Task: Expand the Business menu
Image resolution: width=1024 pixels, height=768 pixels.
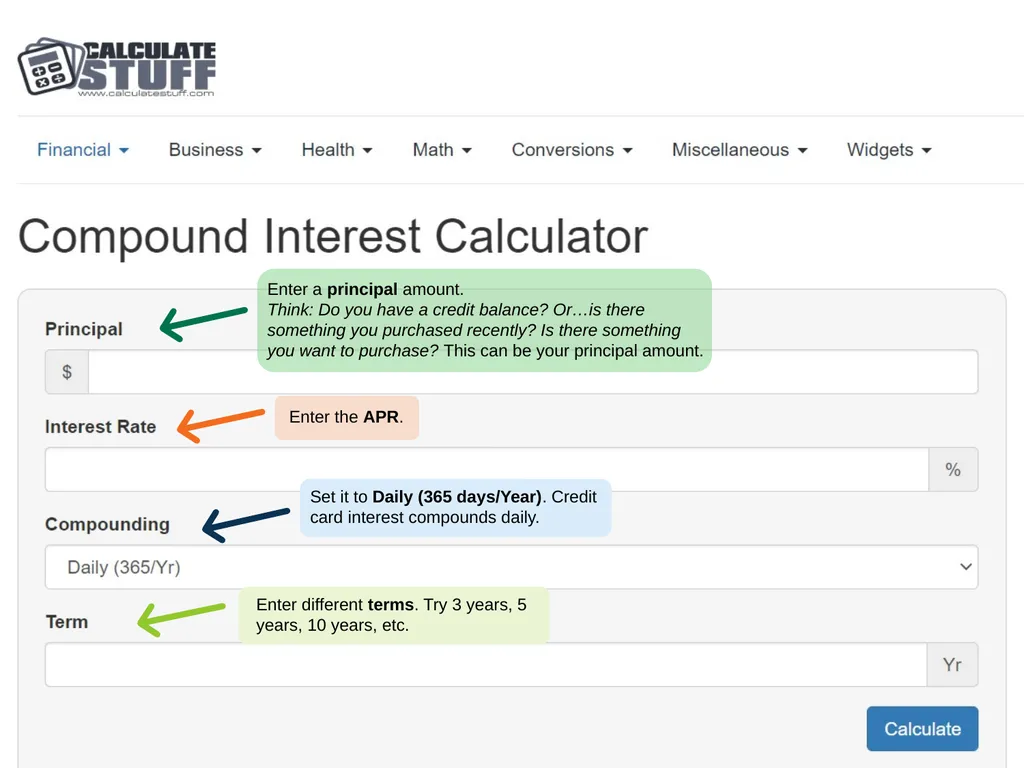Action: (x=215, y=150)
